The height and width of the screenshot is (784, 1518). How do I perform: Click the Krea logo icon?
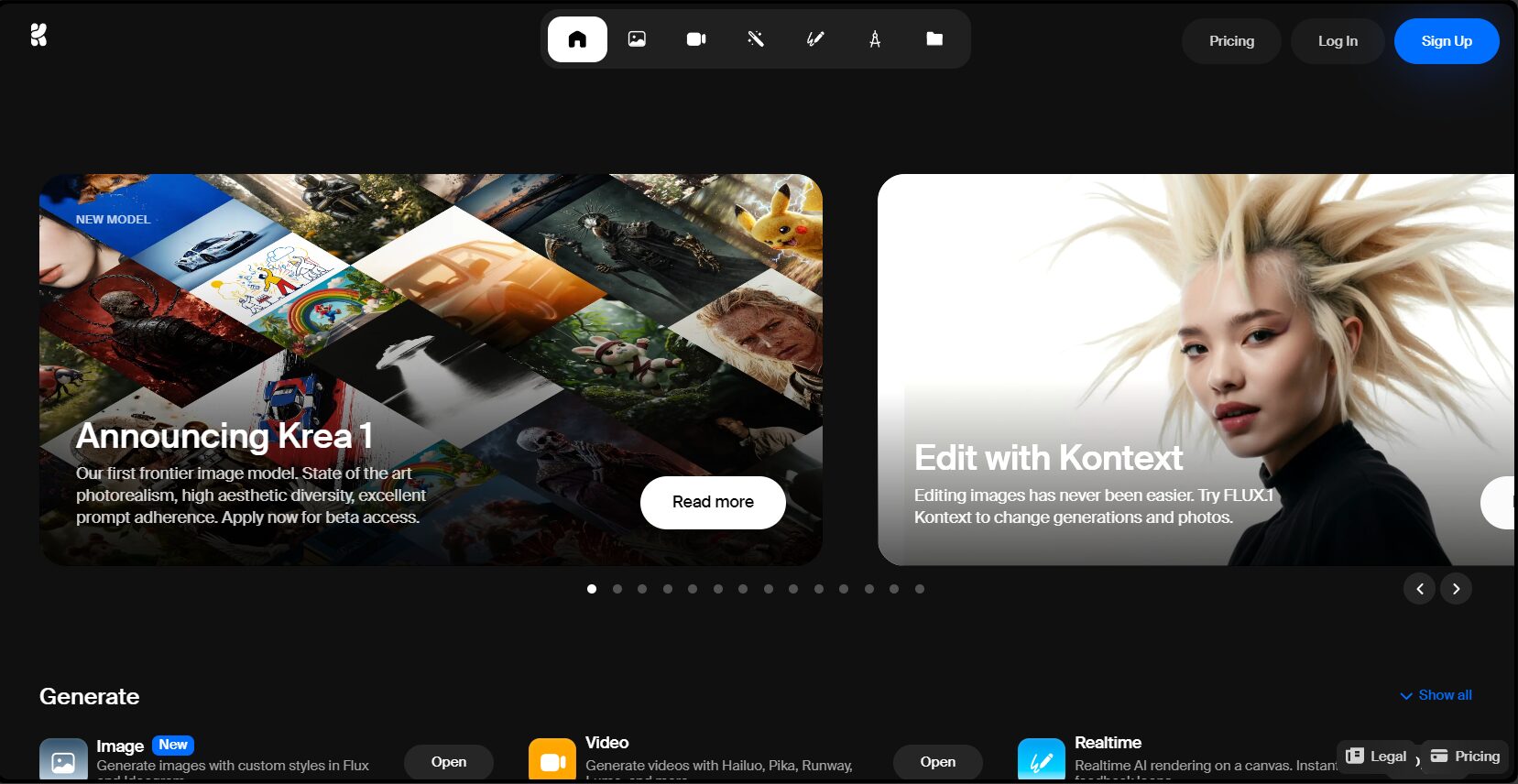click(38, 35)
